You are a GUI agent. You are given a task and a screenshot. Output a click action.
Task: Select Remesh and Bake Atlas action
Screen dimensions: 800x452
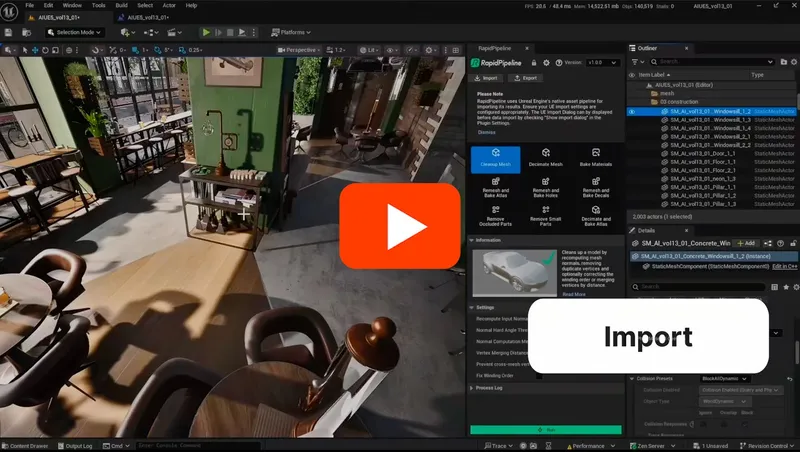coord(495,187)
